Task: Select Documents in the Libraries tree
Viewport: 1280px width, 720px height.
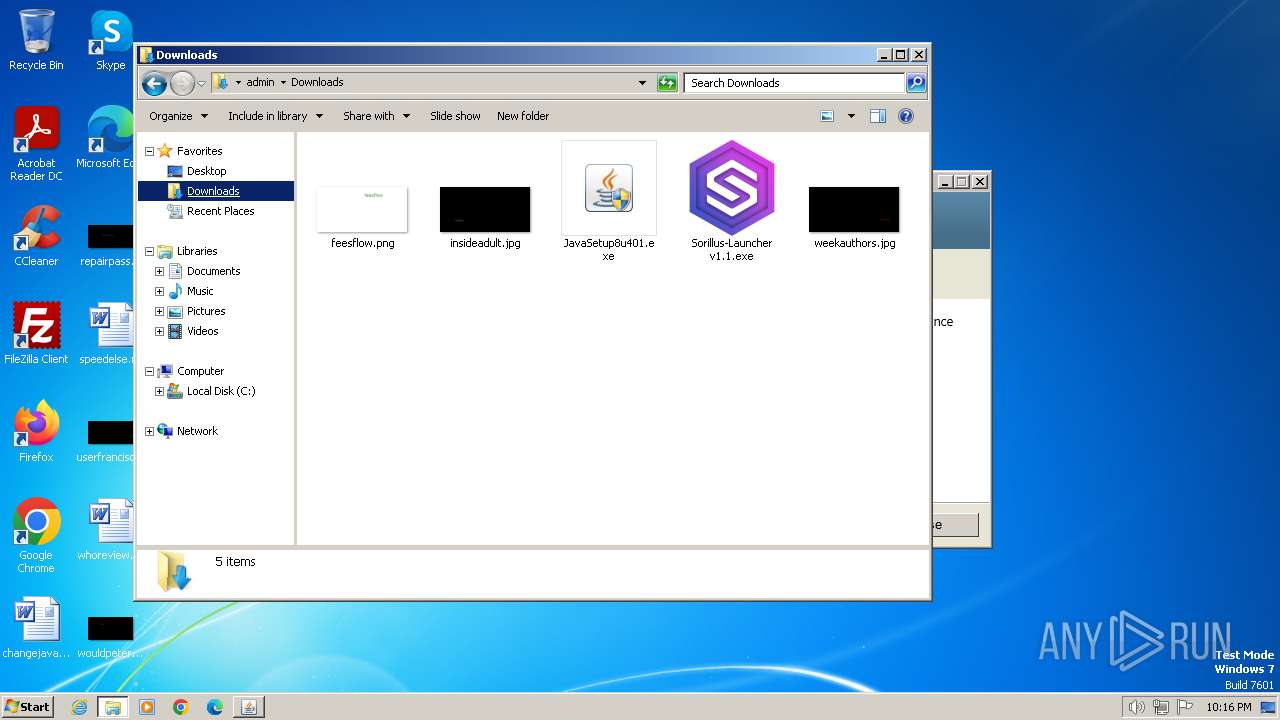Action: click(x=213, y=271)
